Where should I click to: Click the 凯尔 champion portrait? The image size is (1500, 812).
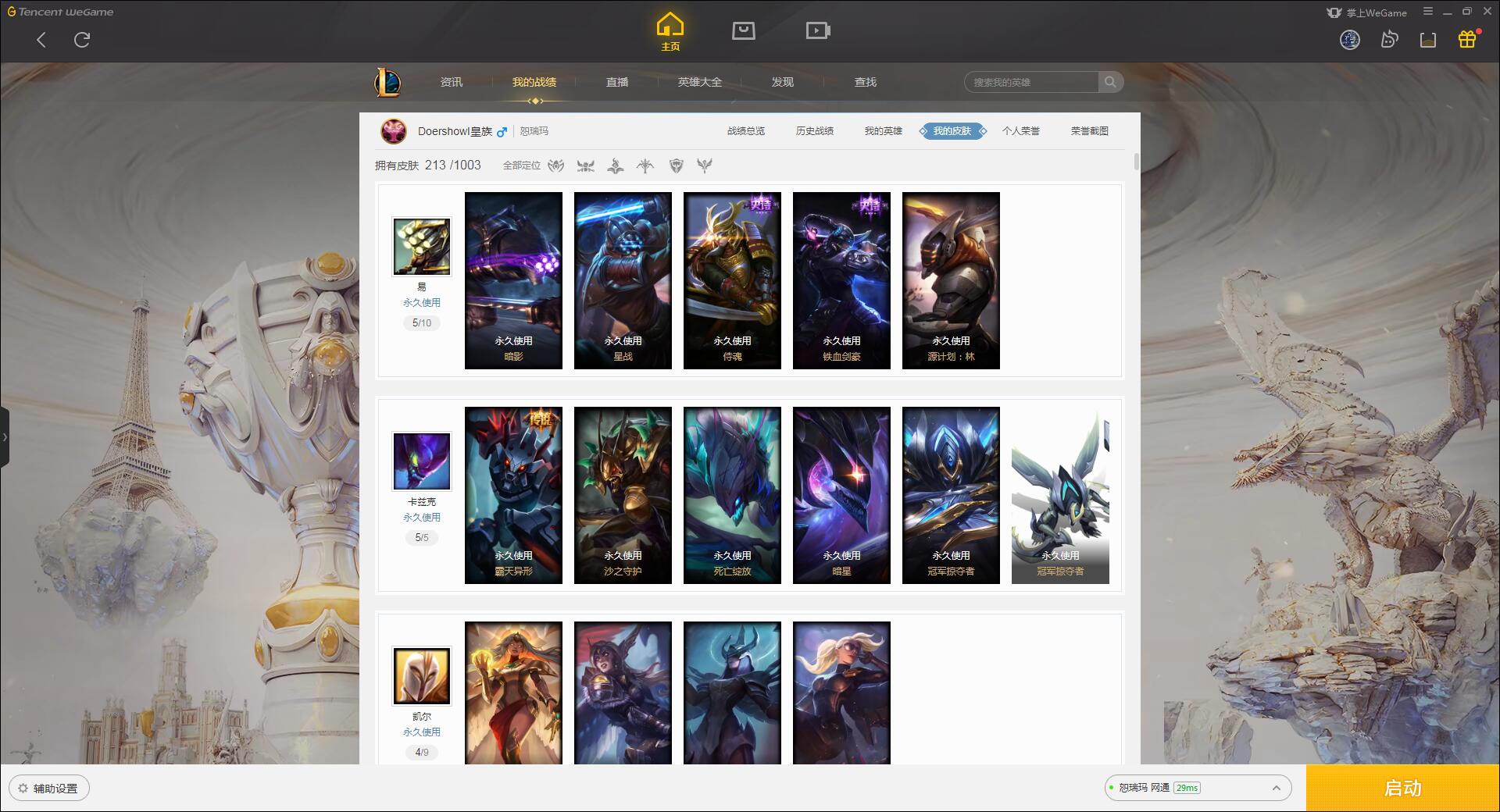tap(422, 676)
